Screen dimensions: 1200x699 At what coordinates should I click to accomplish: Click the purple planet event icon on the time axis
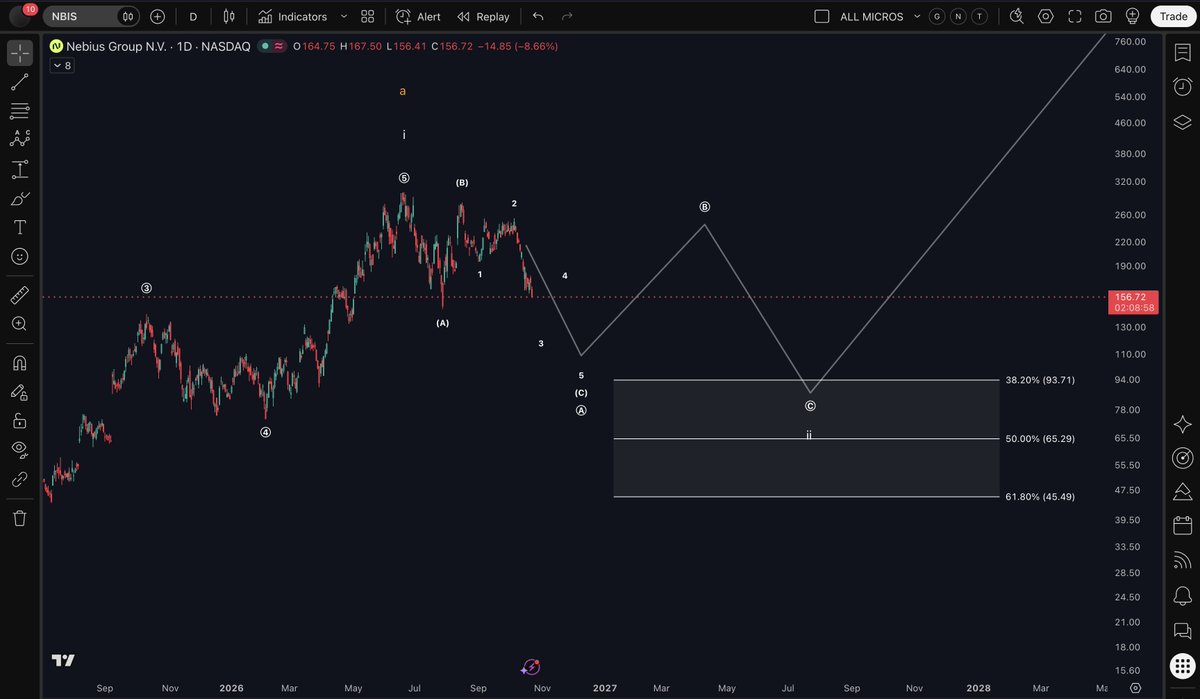pyautogui.click(x=531, y=666)
